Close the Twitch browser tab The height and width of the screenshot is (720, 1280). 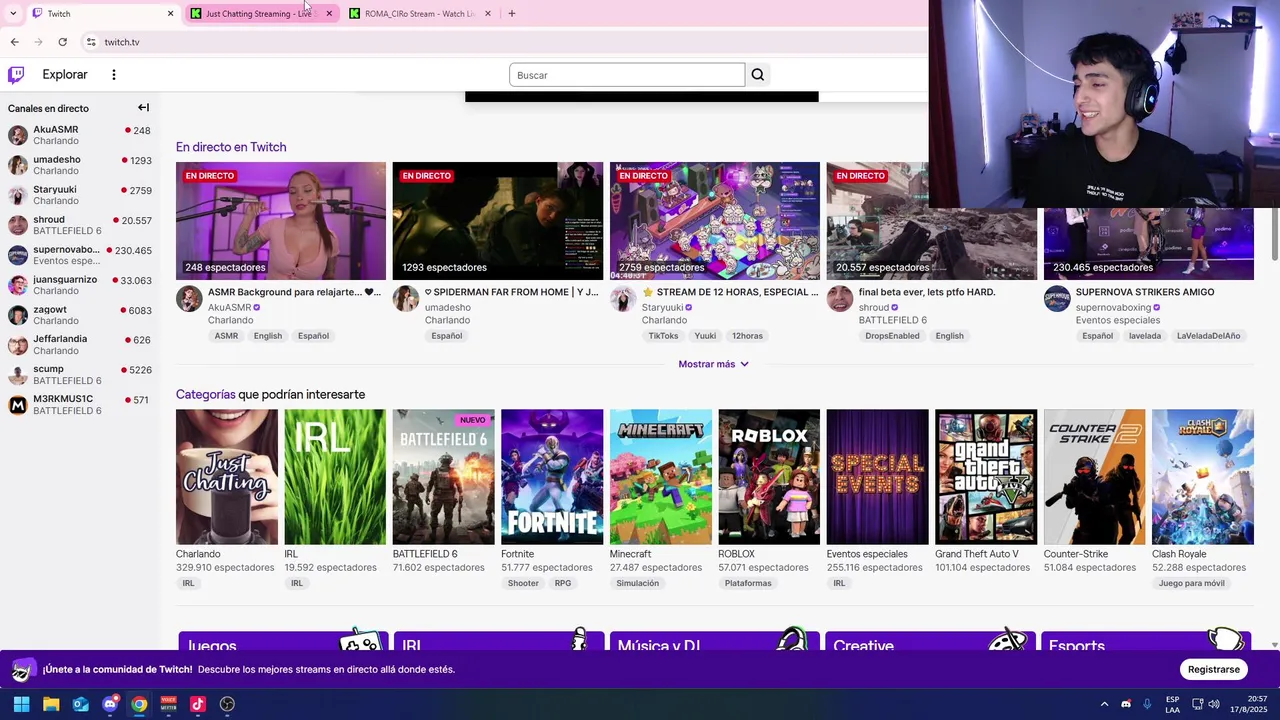pyautogui.click(x=170, y=14)
